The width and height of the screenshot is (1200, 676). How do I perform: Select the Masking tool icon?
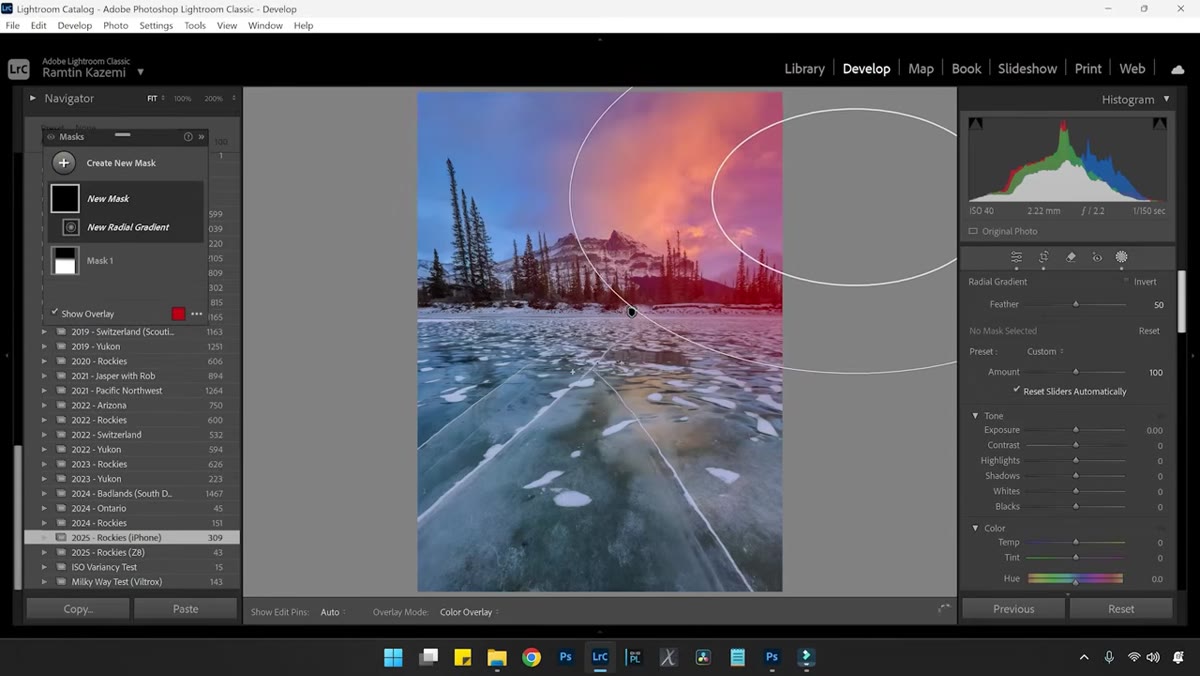coord(1122,257)
